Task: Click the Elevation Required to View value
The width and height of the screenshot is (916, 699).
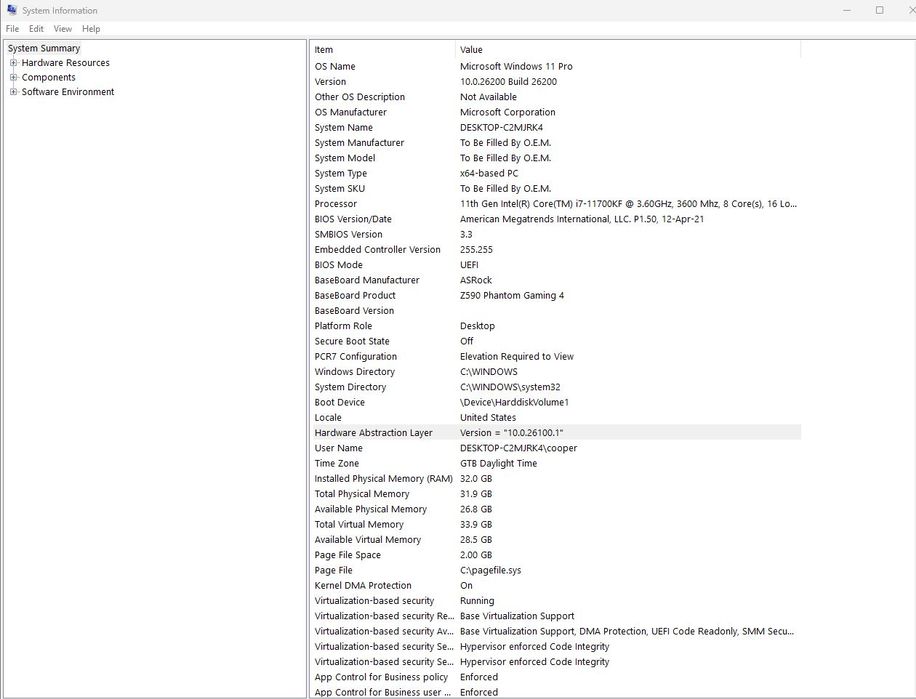Action: pos(516,356)
